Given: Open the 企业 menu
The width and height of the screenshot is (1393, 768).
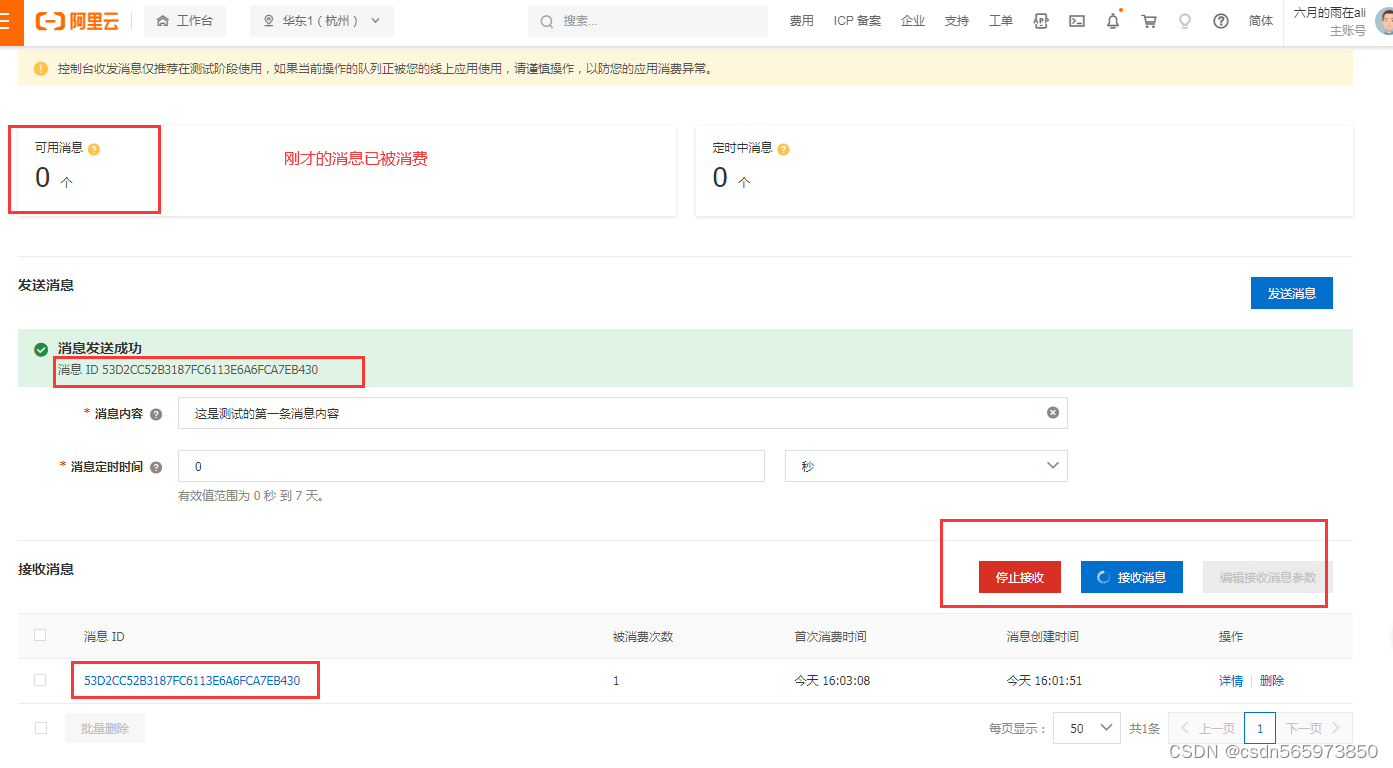Looking at the screenshot, I should click(913, 21).
